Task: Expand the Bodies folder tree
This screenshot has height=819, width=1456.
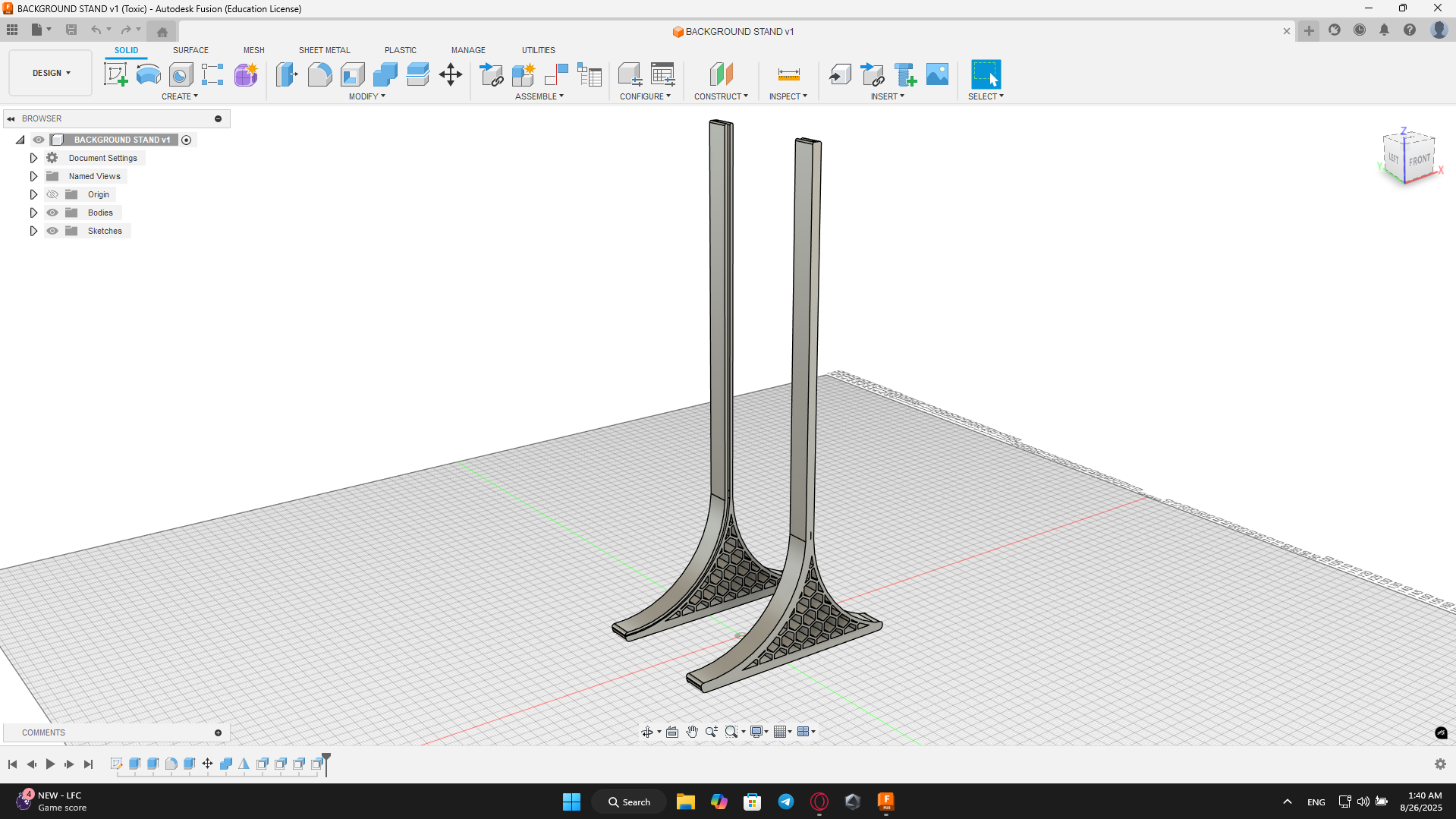Action: 33,213
